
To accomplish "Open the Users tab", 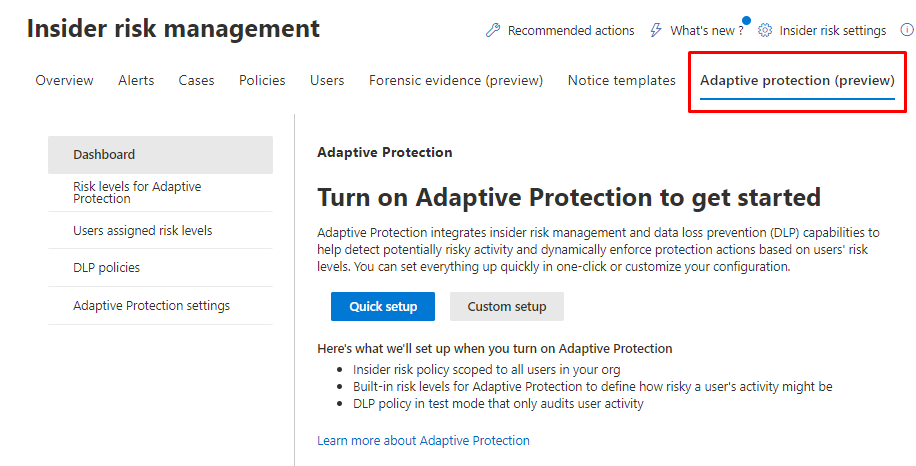I will point(327,80).
